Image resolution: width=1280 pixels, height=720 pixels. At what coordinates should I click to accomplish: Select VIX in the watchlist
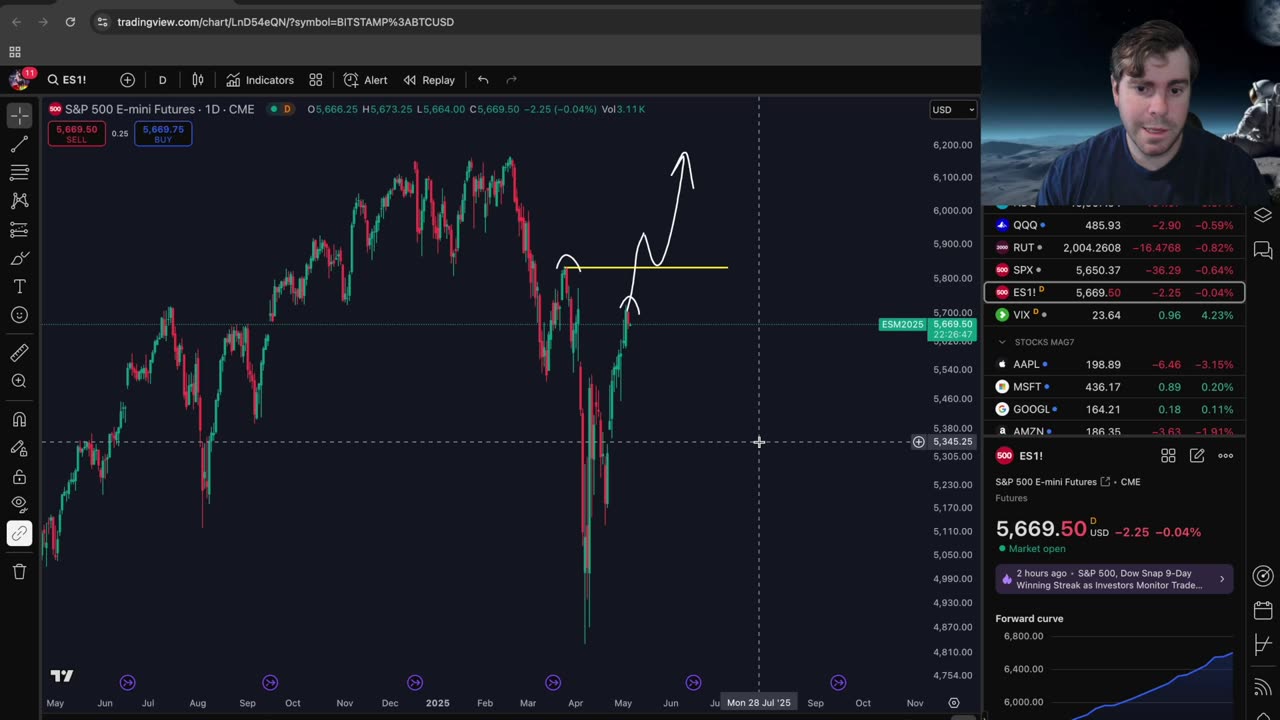(x=1114, y=315)
